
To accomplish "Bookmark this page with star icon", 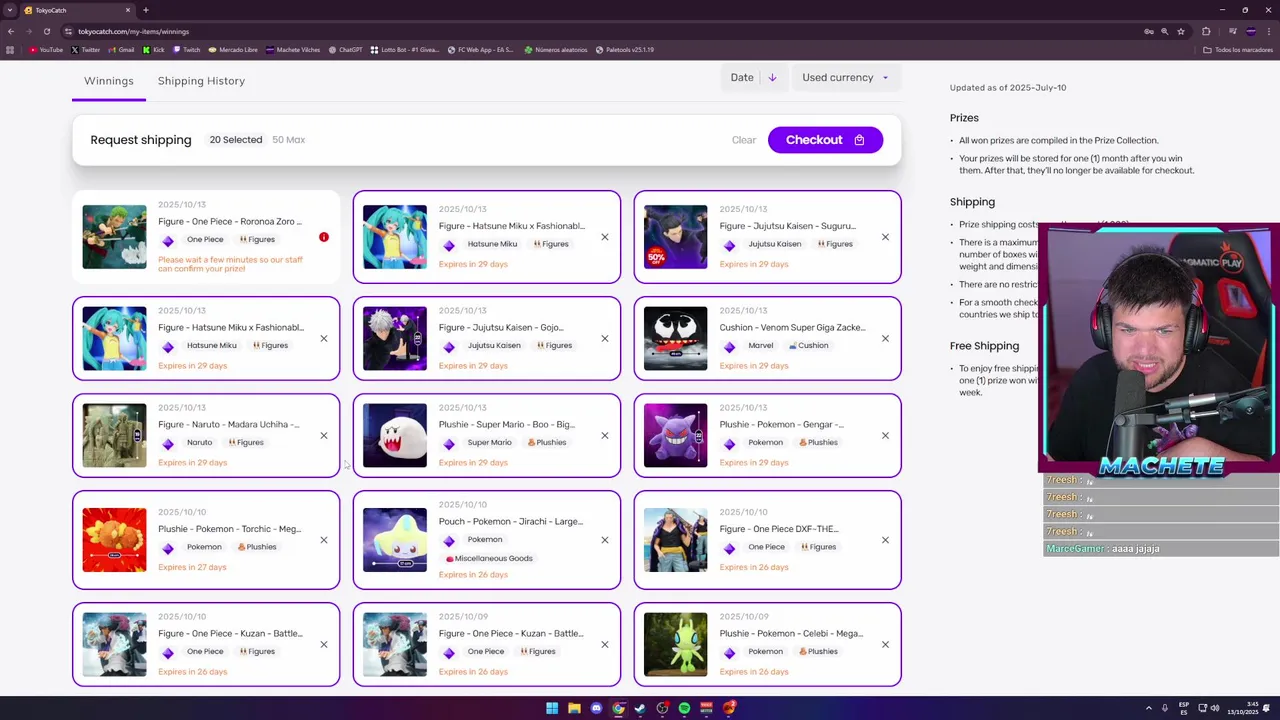I will [1181, 31].
